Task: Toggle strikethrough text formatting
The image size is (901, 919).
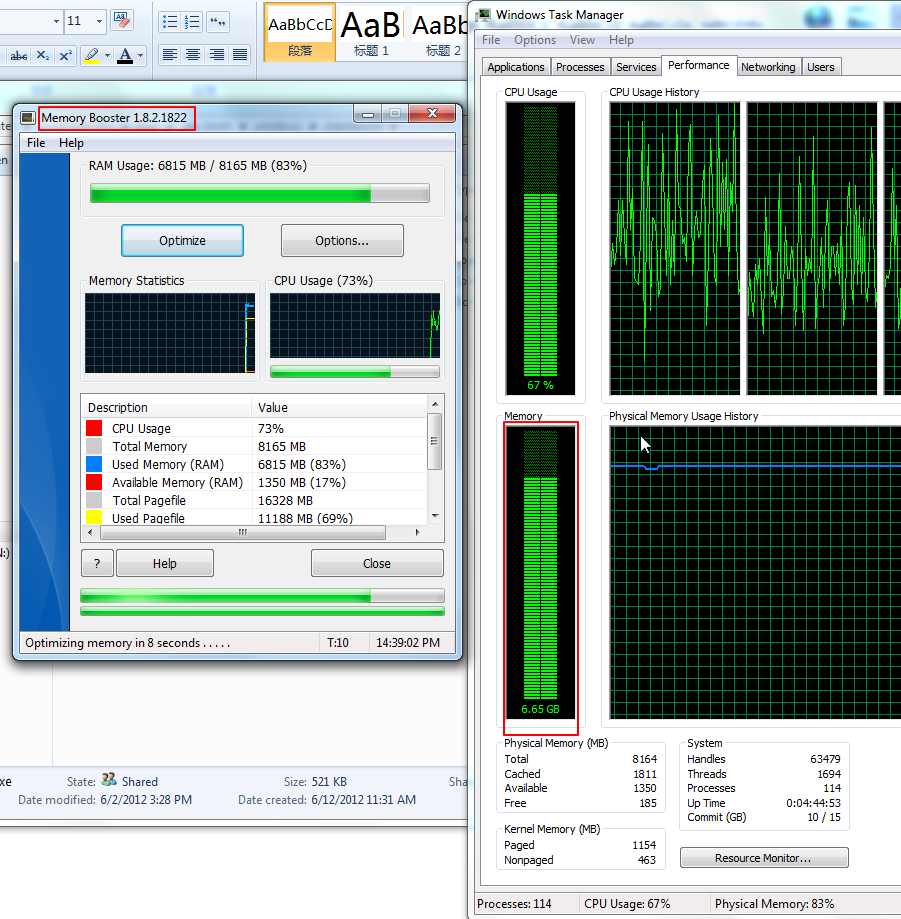Action: [18, 55]
